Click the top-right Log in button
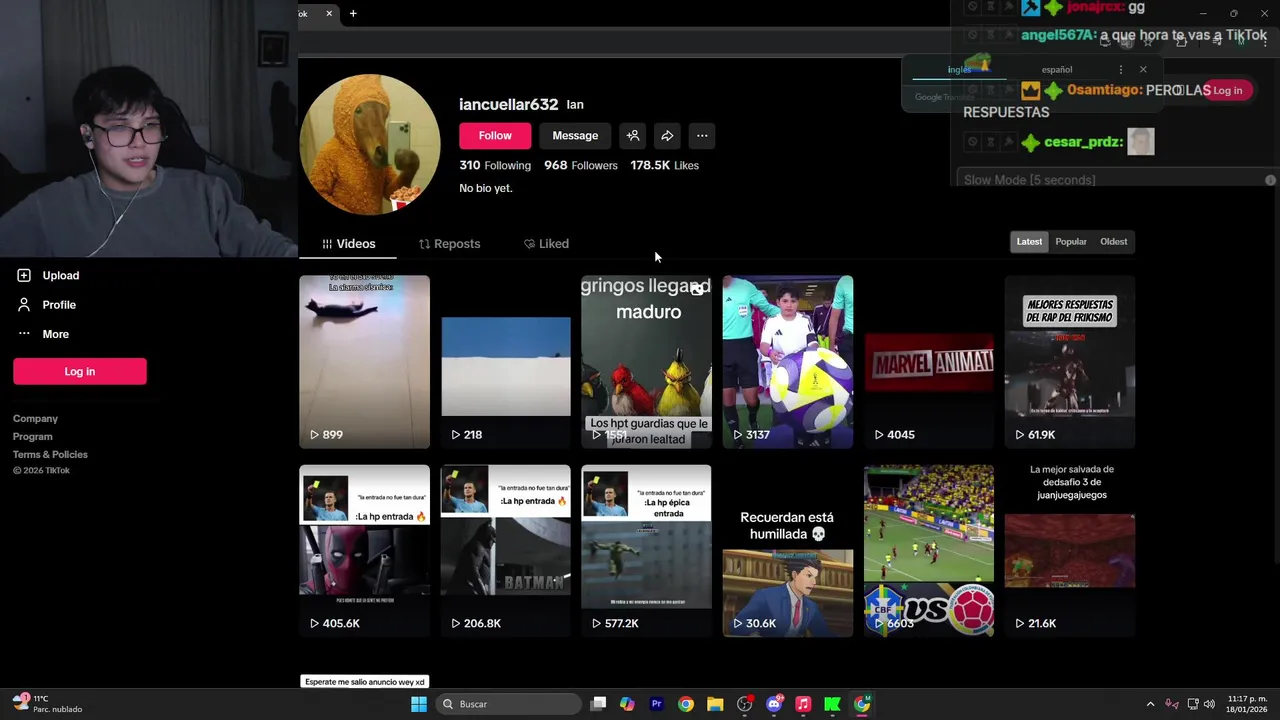The width and height of the screenshot is (1280, 720). click(1227, 90)
